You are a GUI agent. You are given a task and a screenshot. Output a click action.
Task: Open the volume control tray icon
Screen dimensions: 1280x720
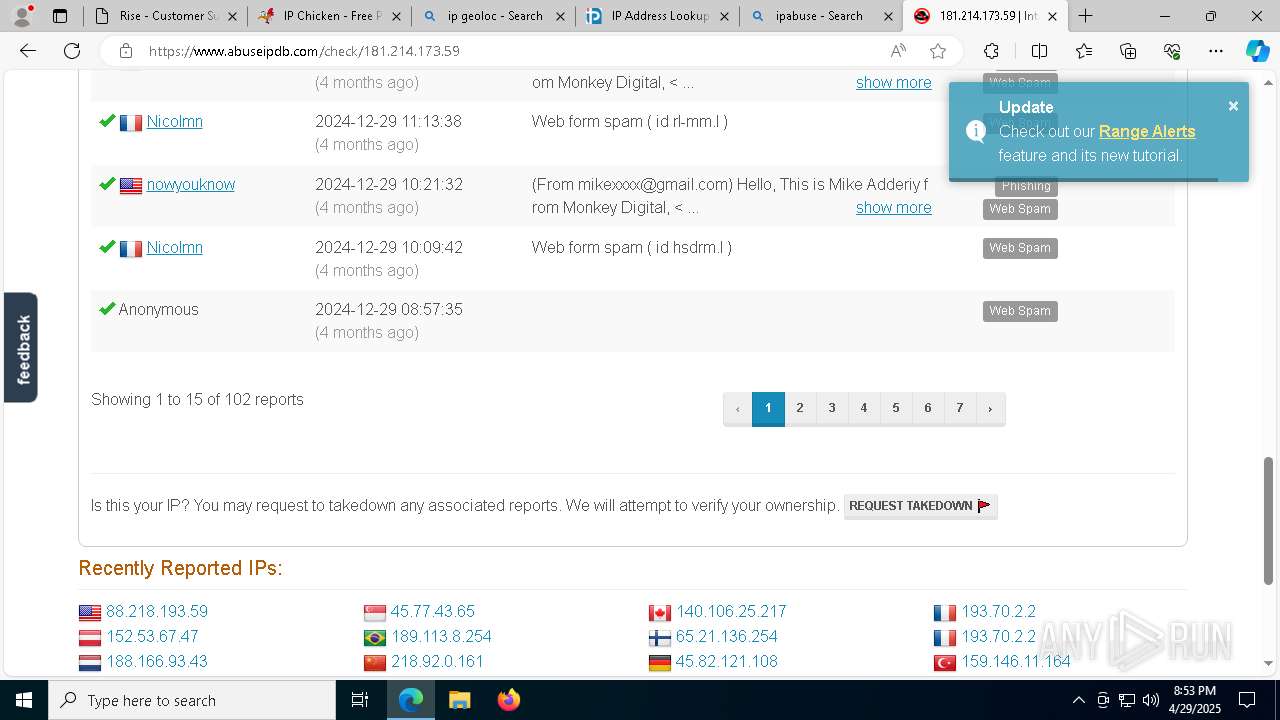[1151, 700]
